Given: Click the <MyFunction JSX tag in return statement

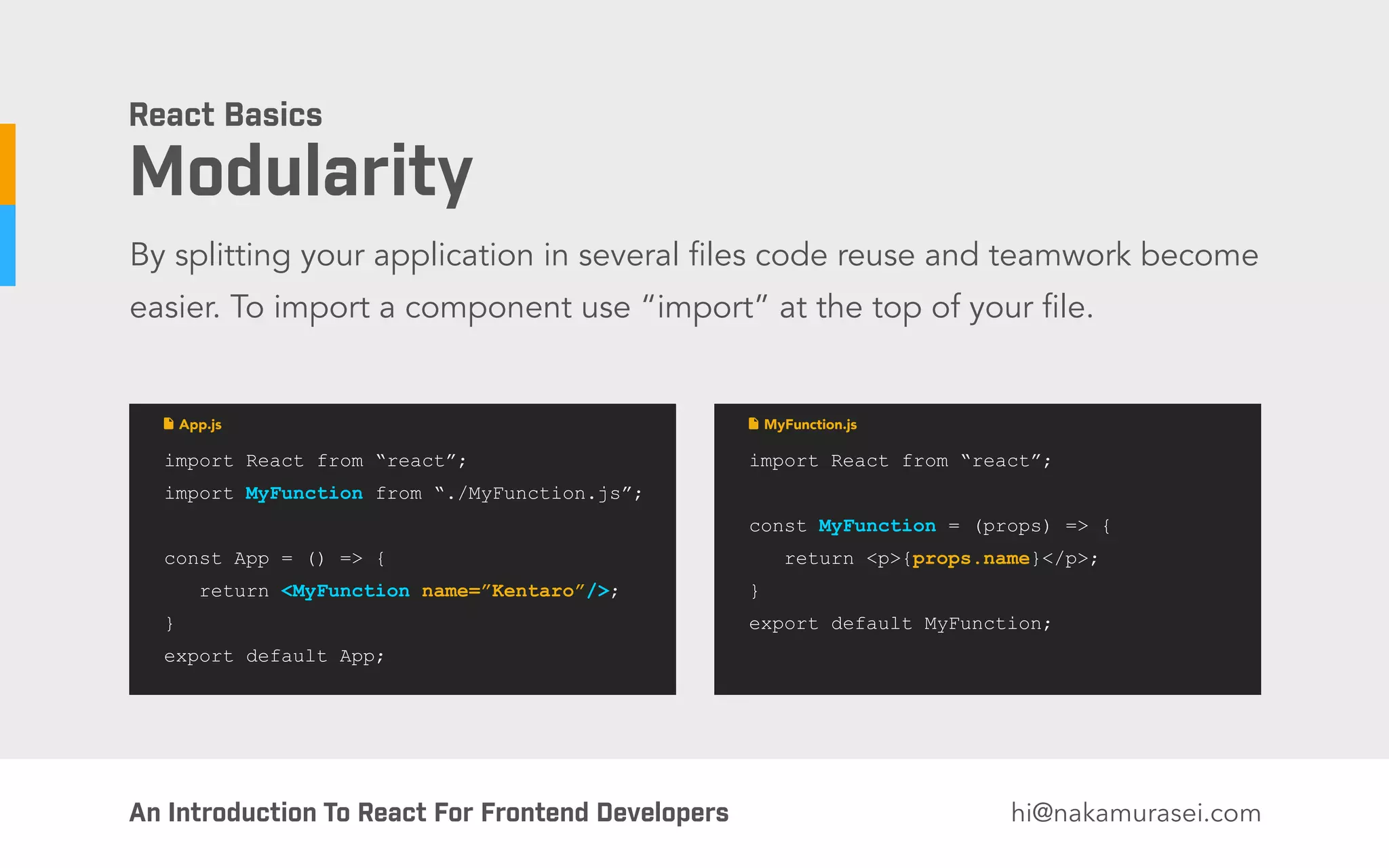Looking at the screenshot, I should 345,591.
